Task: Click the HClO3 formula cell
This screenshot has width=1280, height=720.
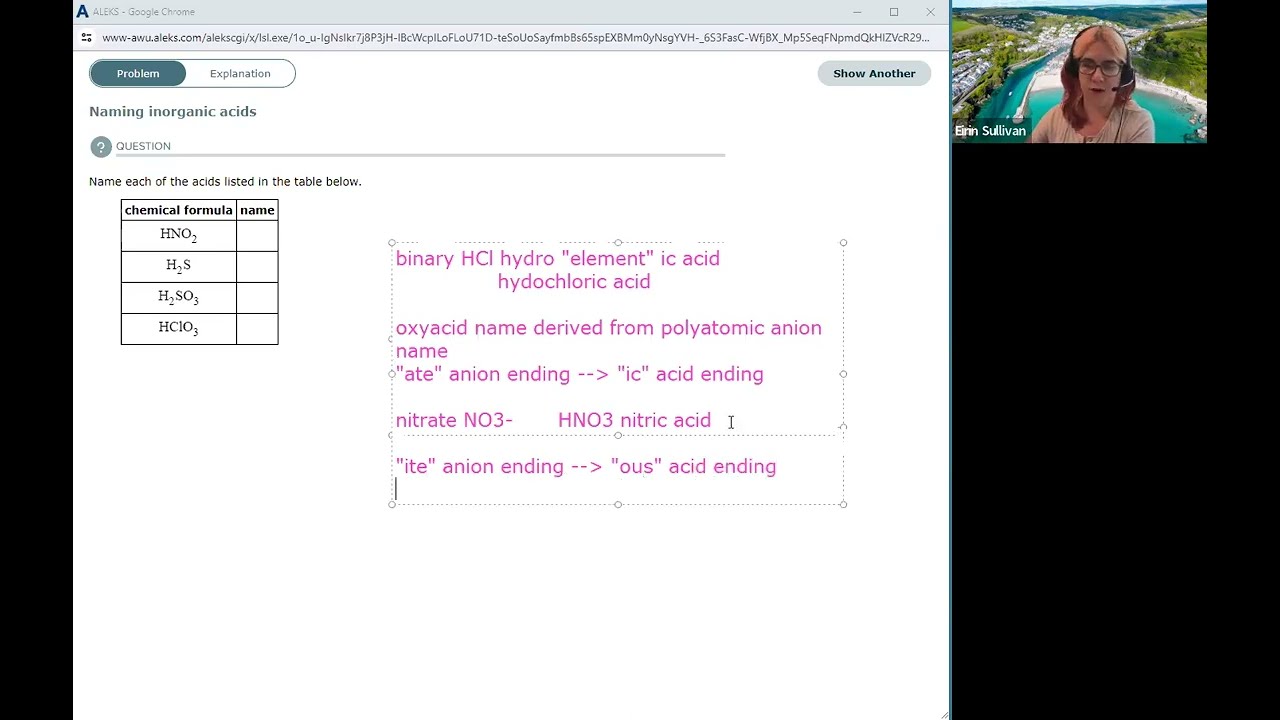Action: tap(178, 329)
